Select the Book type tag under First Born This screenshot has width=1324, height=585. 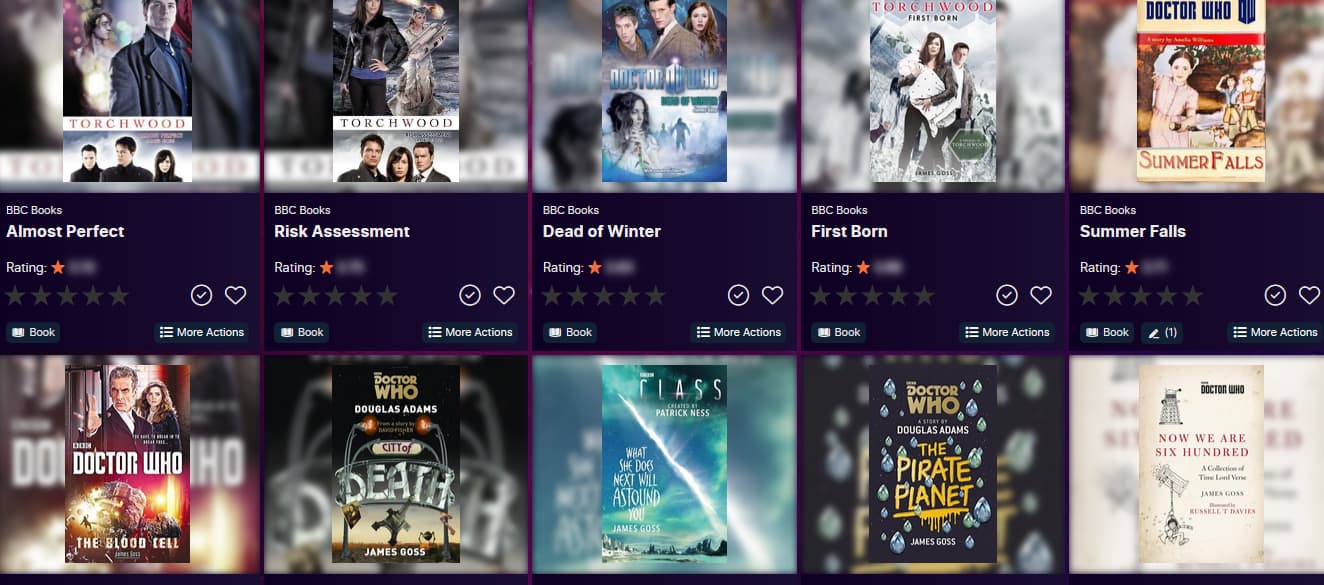click(x=838, y=332)
